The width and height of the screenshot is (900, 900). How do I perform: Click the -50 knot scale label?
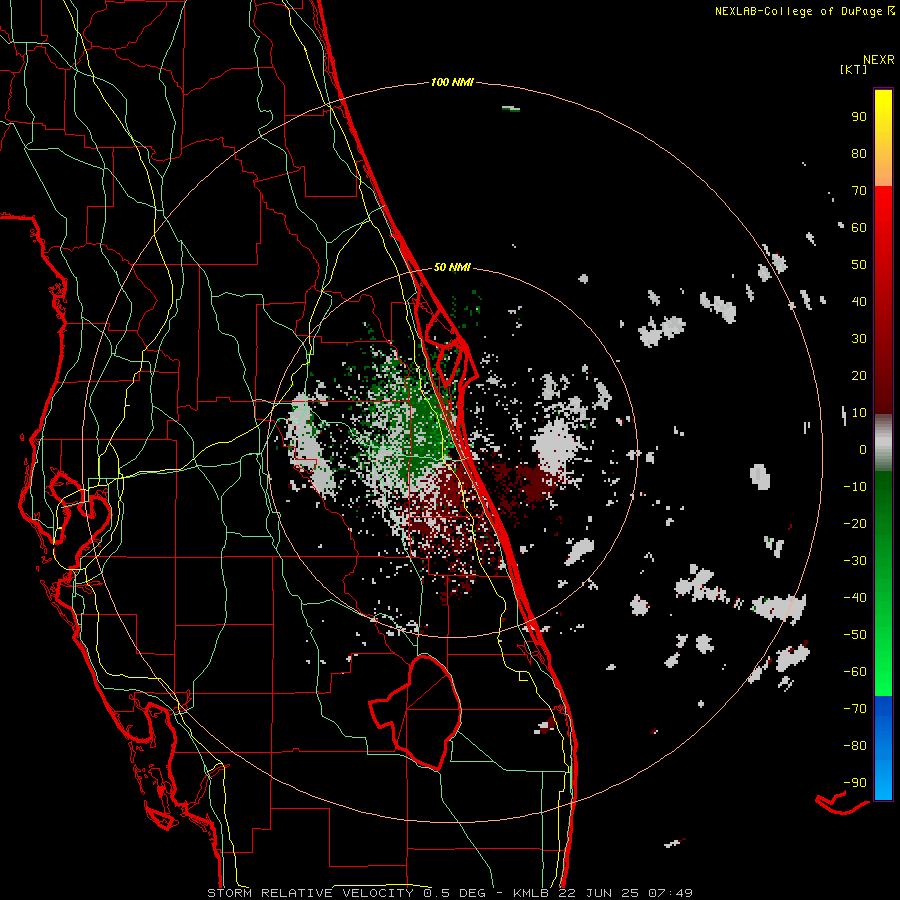coord(855,635)
